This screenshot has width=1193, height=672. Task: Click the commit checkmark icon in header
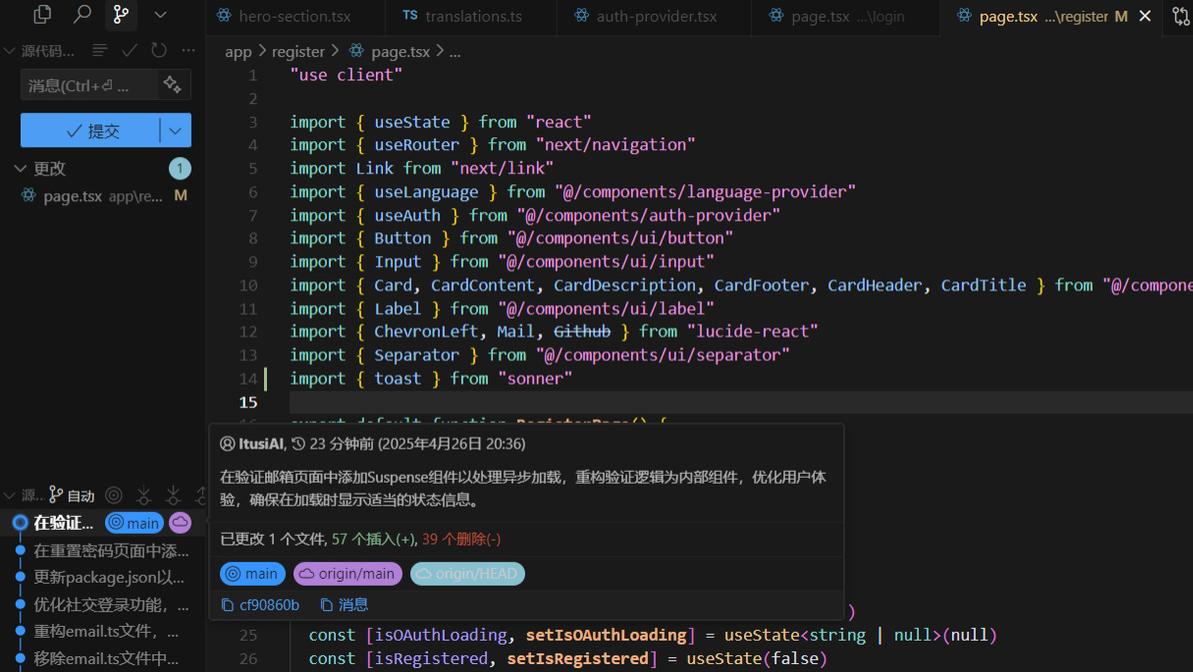[129, 50]
